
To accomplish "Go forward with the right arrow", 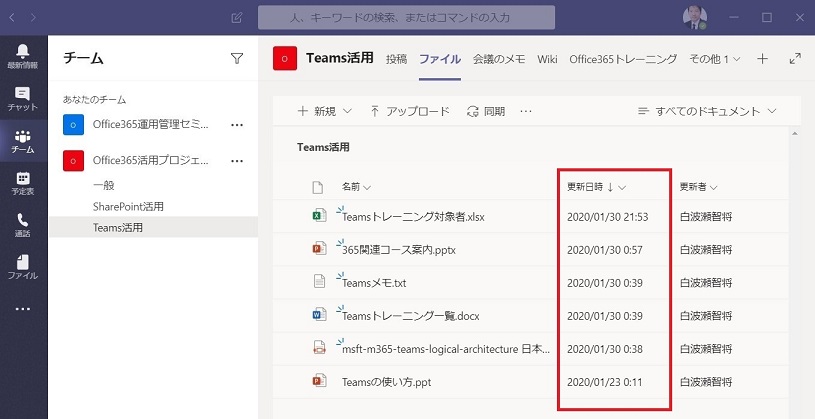I will tap(33, 18).
